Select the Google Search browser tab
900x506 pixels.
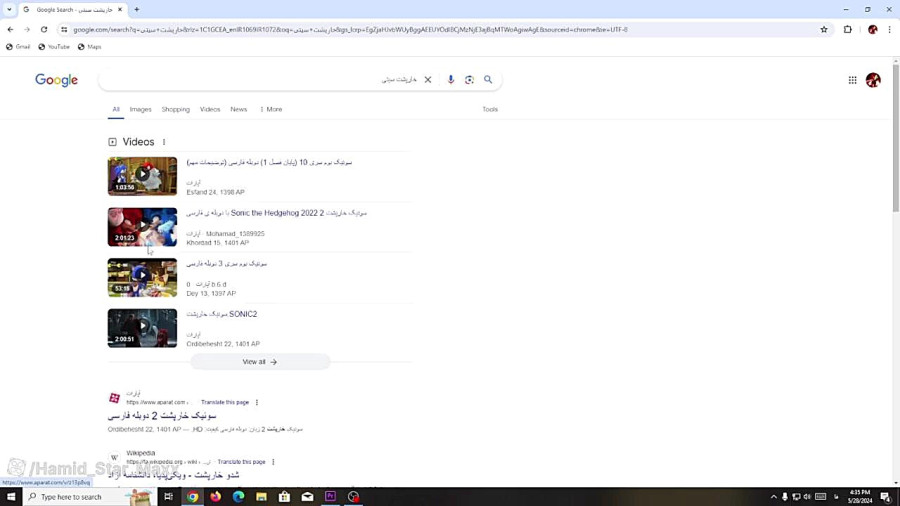[72, 10]
